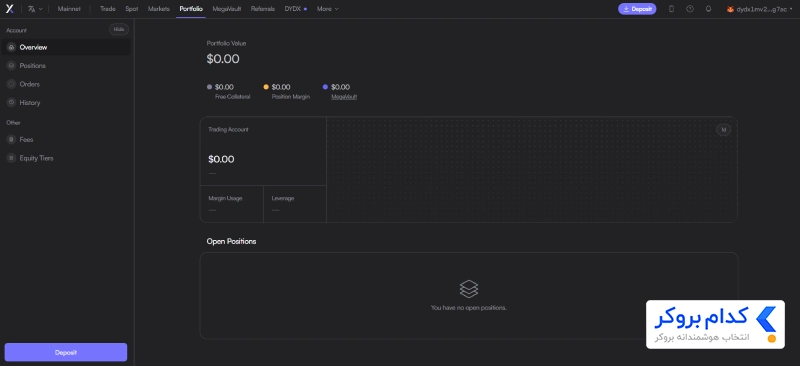This screenshot has width=800, height=366.
Task: Click the Orders sidebar icon
Action: click(x=11, y=84)
